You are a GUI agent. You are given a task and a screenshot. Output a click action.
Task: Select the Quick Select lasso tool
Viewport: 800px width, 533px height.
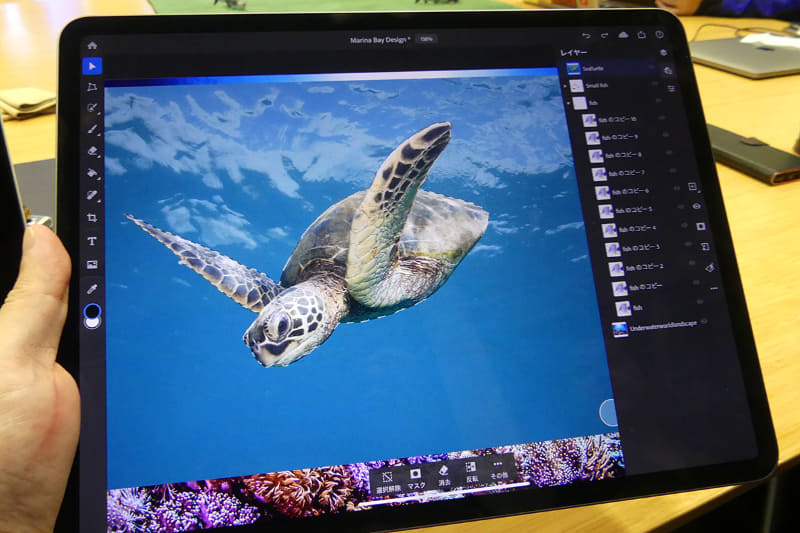click(x=92, y=108)
